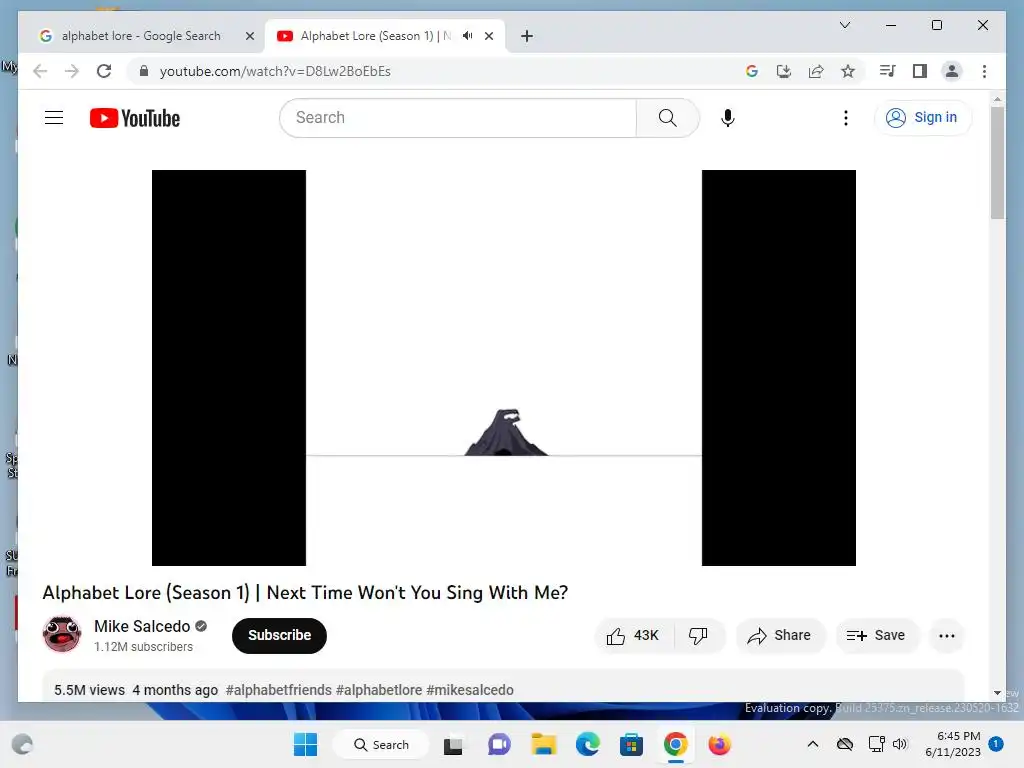Open the YouTube hamburger guide menu
The image size is (1024, 768).
pyautogui.click(x=54, y=118)
